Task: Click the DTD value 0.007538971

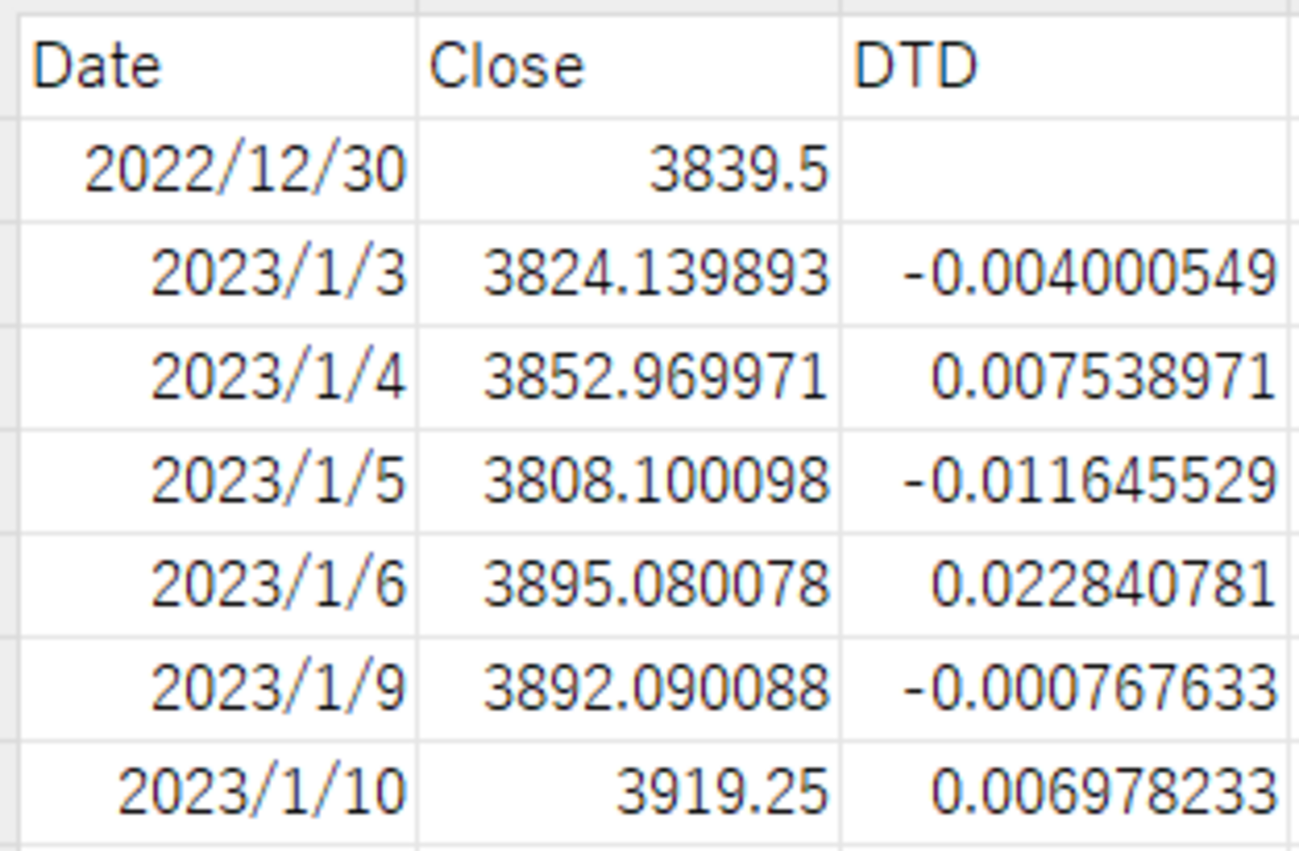Action: pos(1064,378)
